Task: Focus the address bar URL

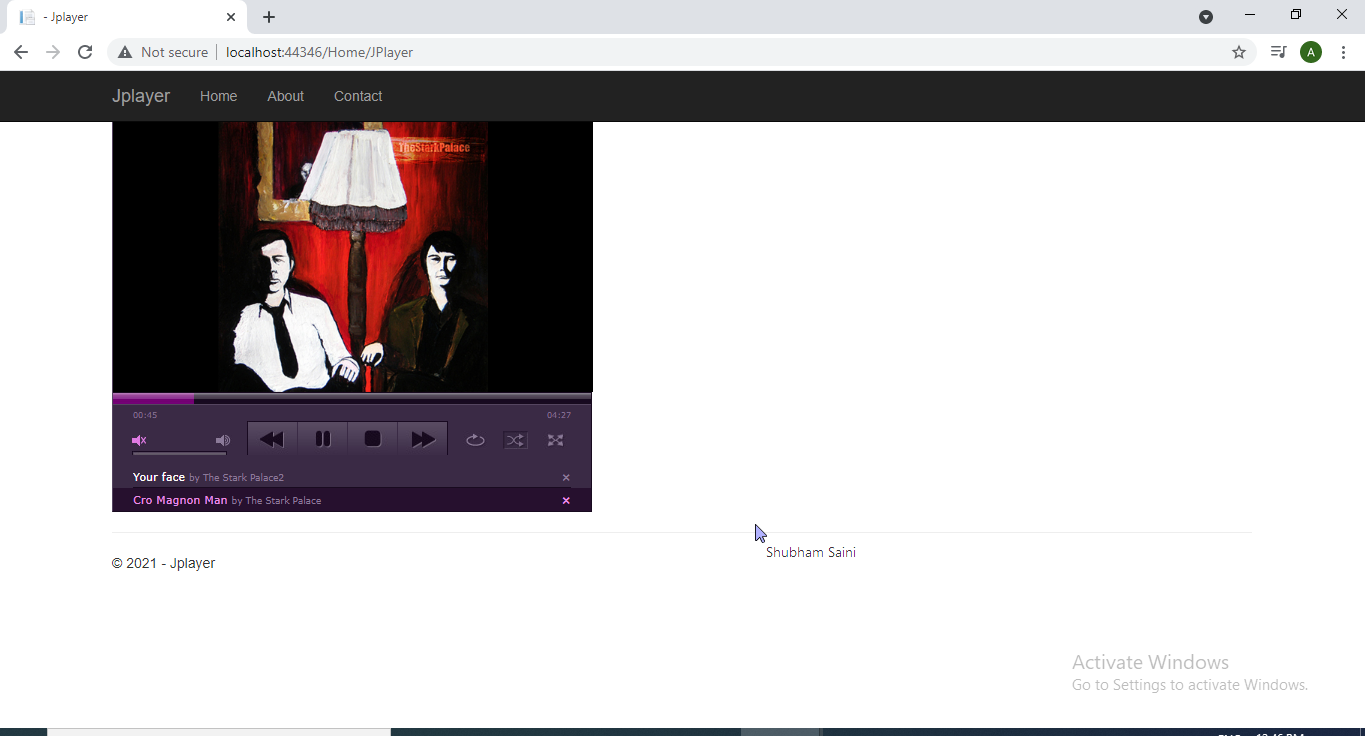Action: [319, 52]
